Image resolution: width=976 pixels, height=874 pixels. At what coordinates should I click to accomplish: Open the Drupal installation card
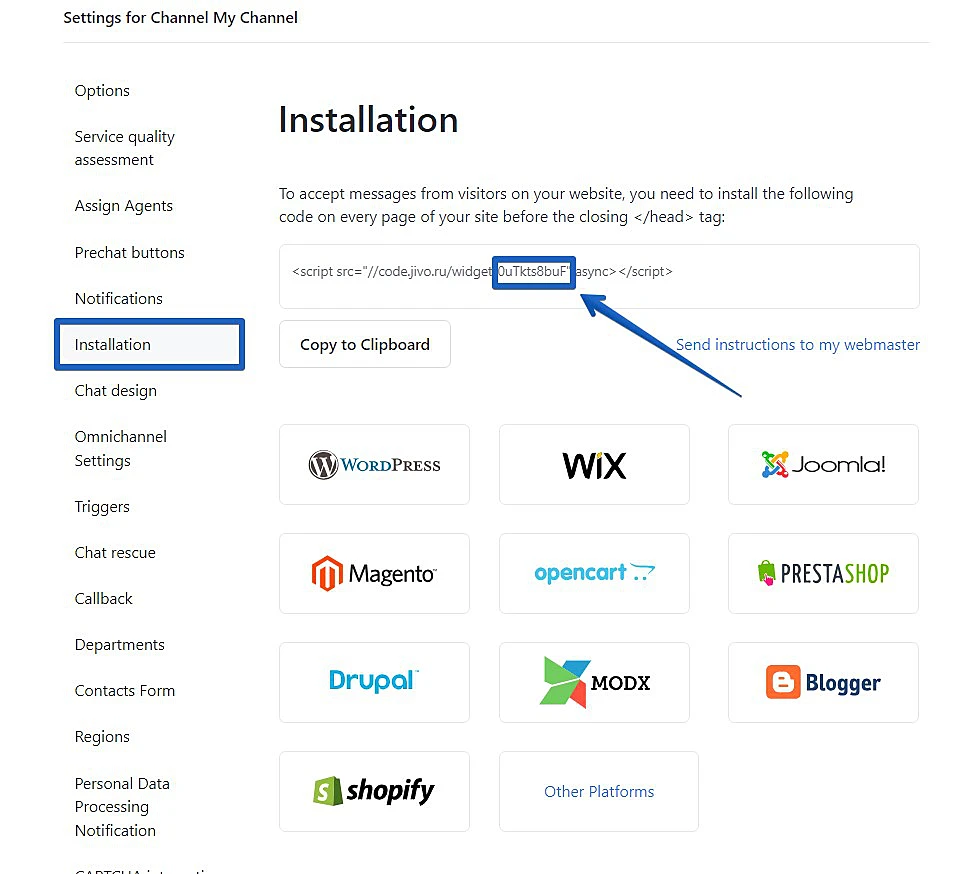(374, 682)
